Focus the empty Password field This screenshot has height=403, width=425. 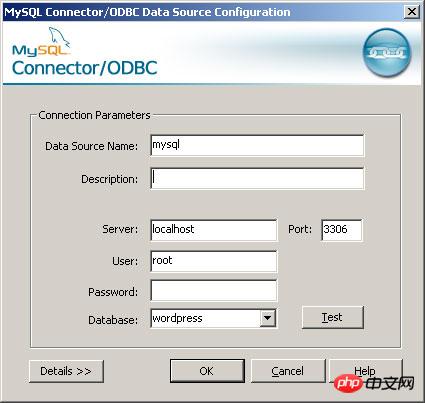pyautogui.click(x=214, y=291)
